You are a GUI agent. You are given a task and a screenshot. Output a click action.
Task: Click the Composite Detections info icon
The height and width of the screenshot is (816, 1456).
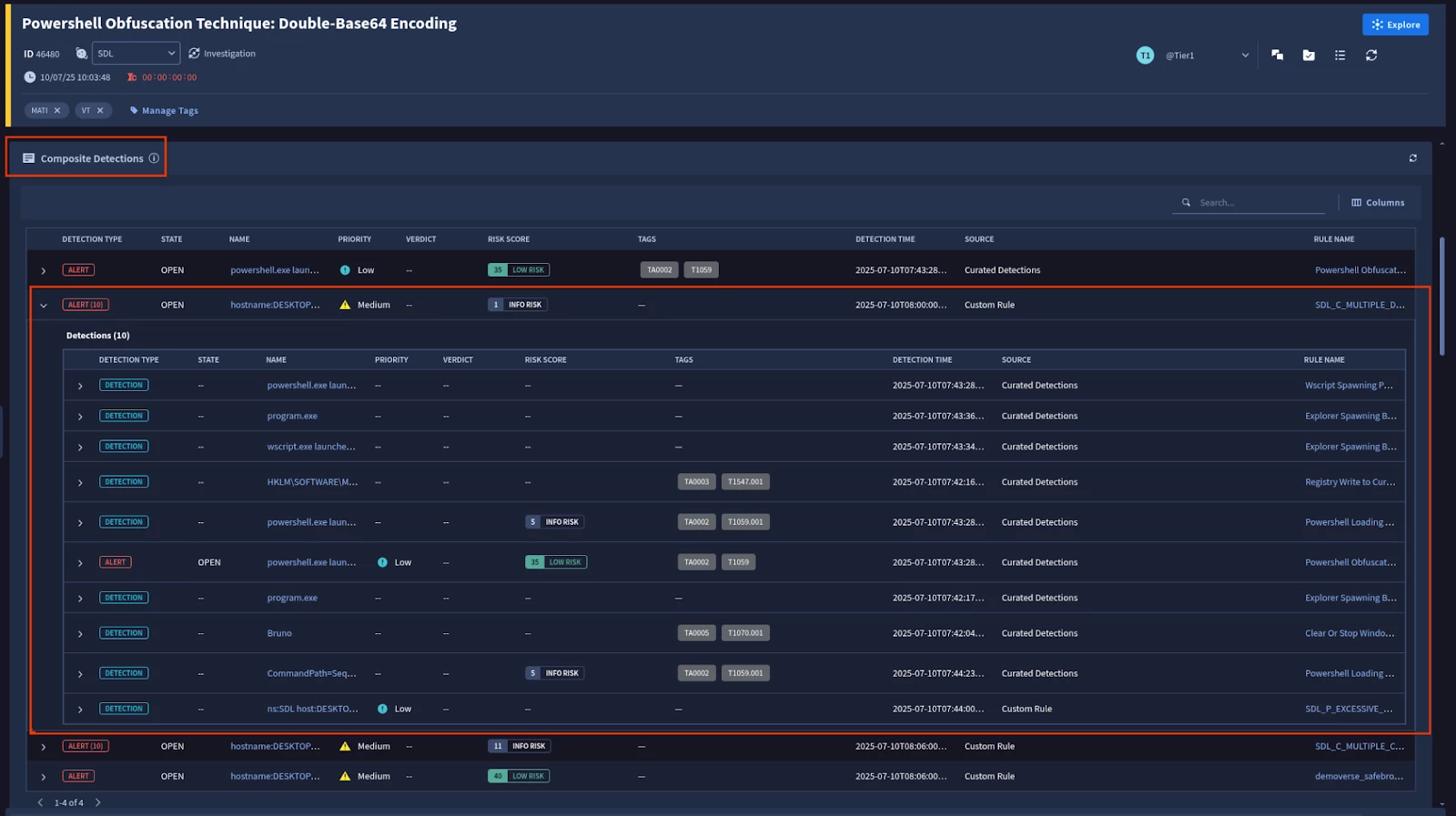point(154,158)
